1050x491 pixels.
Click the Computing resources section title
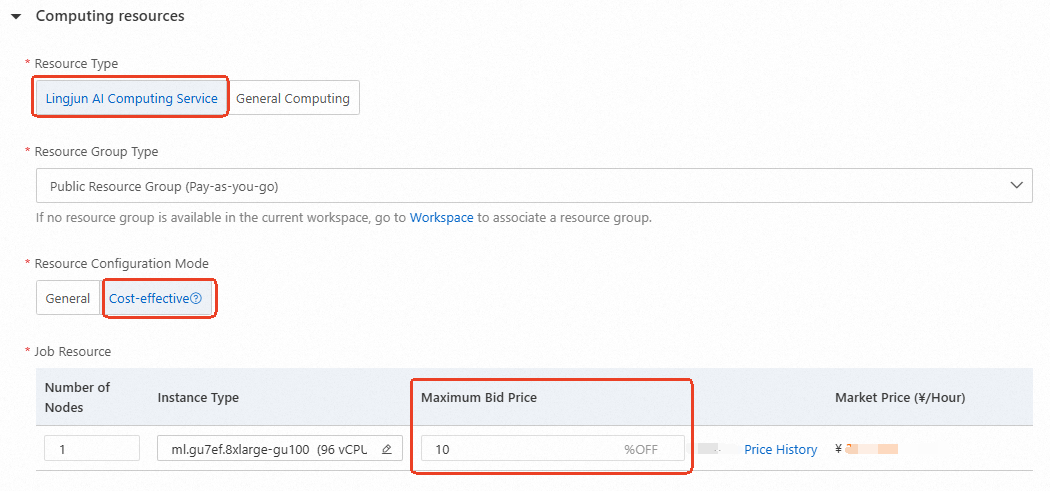[x=110, y=17]
